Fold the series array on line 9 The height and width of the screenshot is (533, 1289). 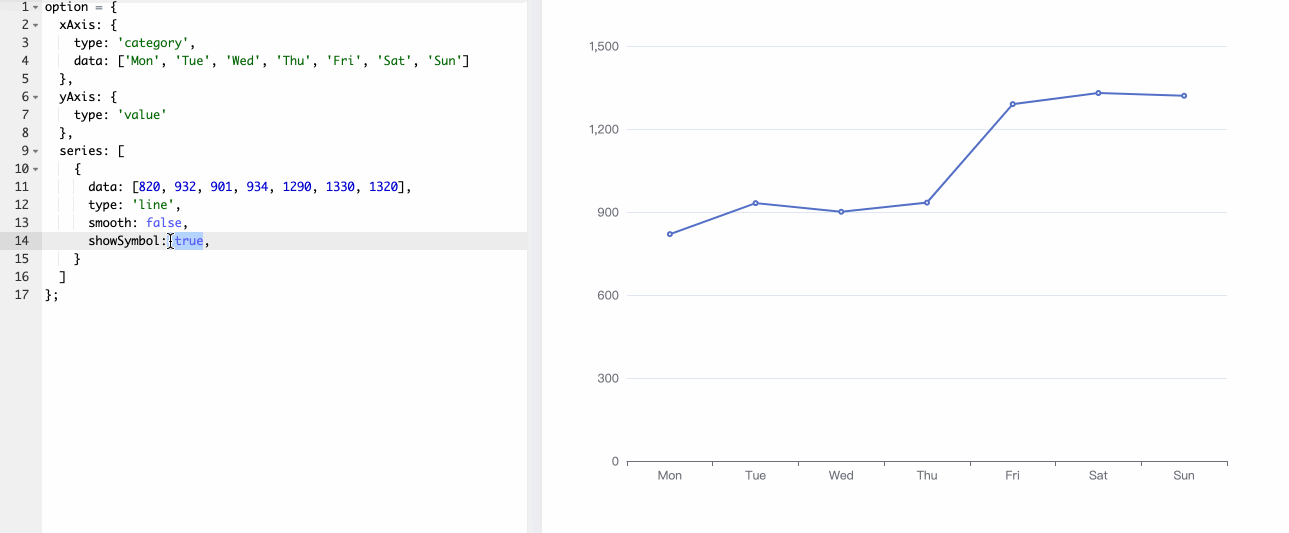click(x=35, y=151)
